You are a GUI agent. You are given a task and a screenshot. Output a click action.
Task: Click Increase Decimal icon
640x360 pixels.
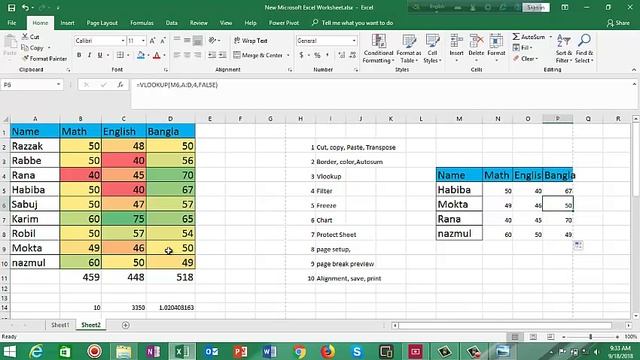[x=342, y=55]
